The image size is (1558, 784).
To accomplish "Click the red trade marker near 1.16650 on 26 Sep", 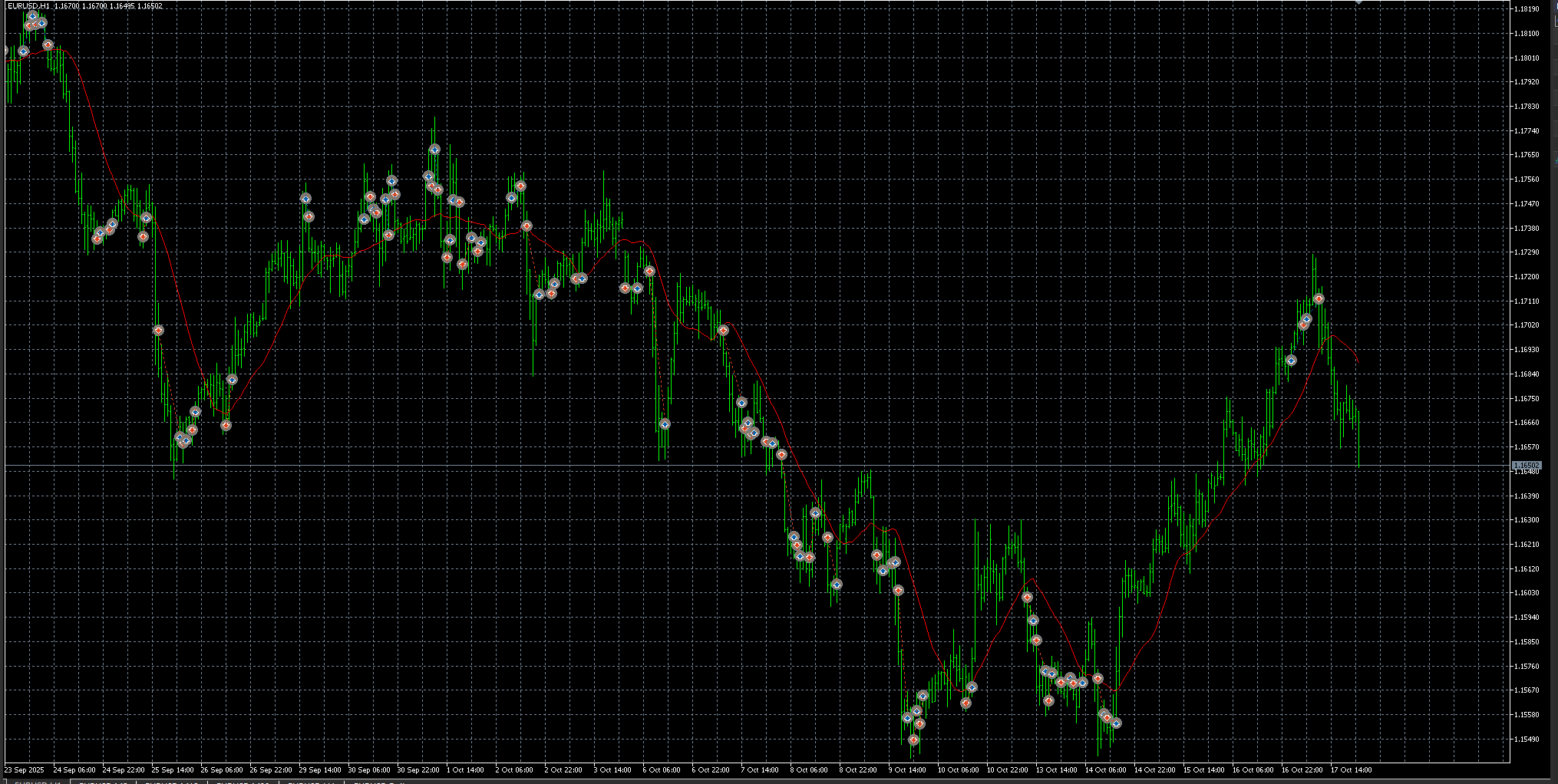I will 226,425.
